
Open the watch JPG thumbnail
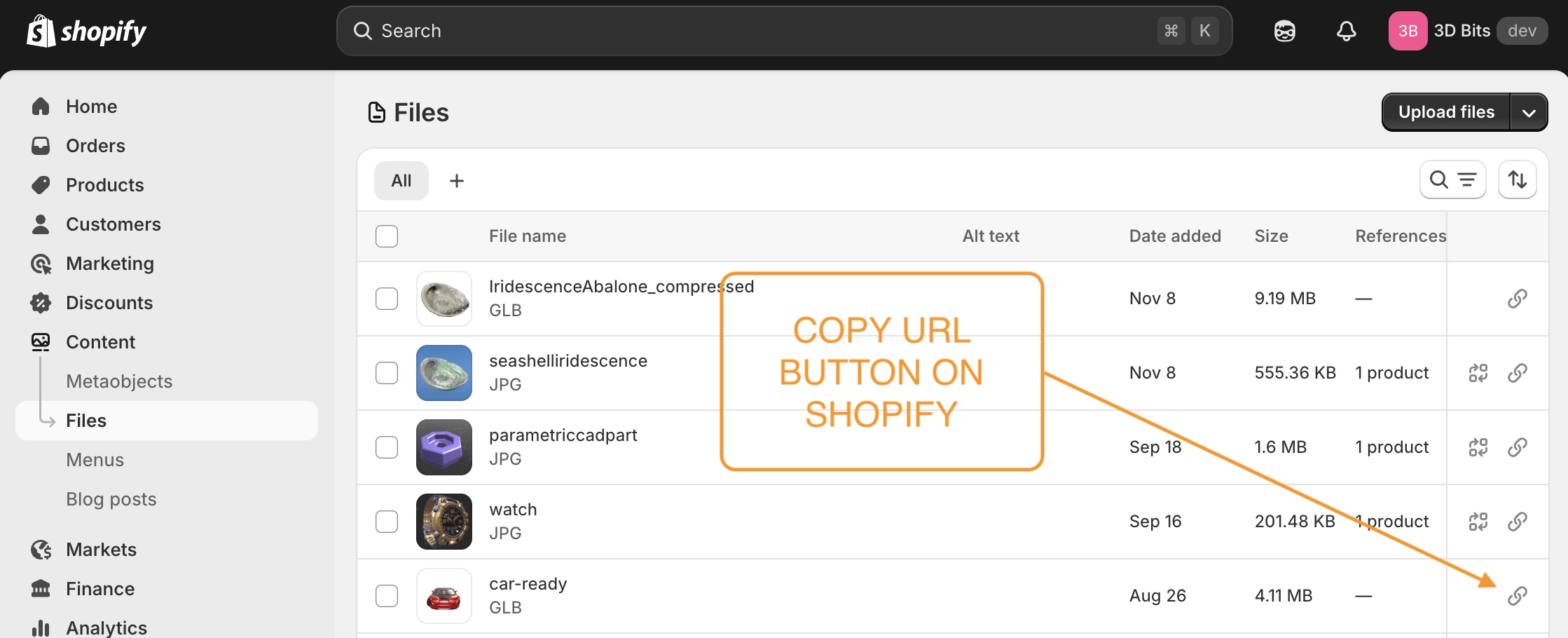pos(443,522)
